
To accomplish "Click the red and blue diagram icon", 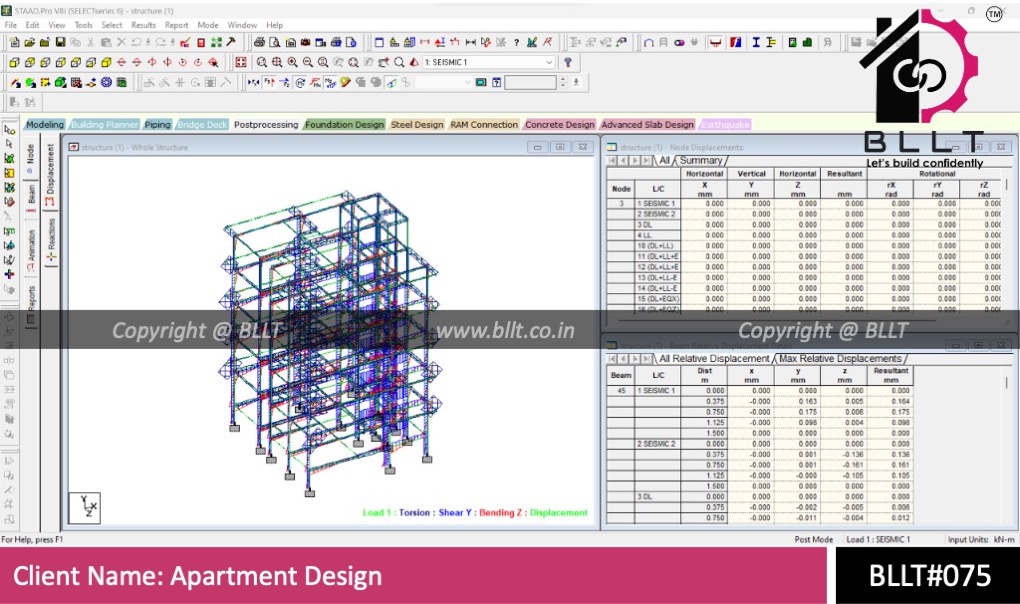I will click(736, 42).
